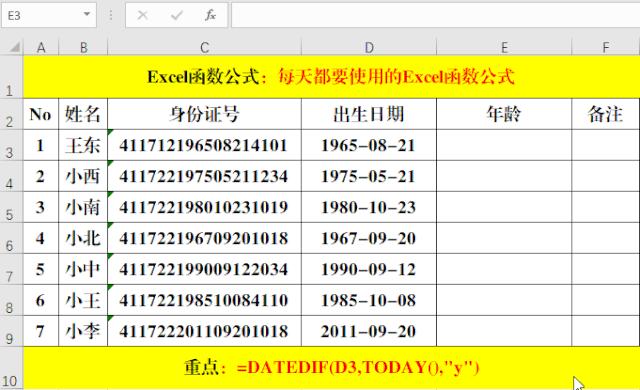
Task: Click the Select All corner triangle
Action: (x=14, y=48)
